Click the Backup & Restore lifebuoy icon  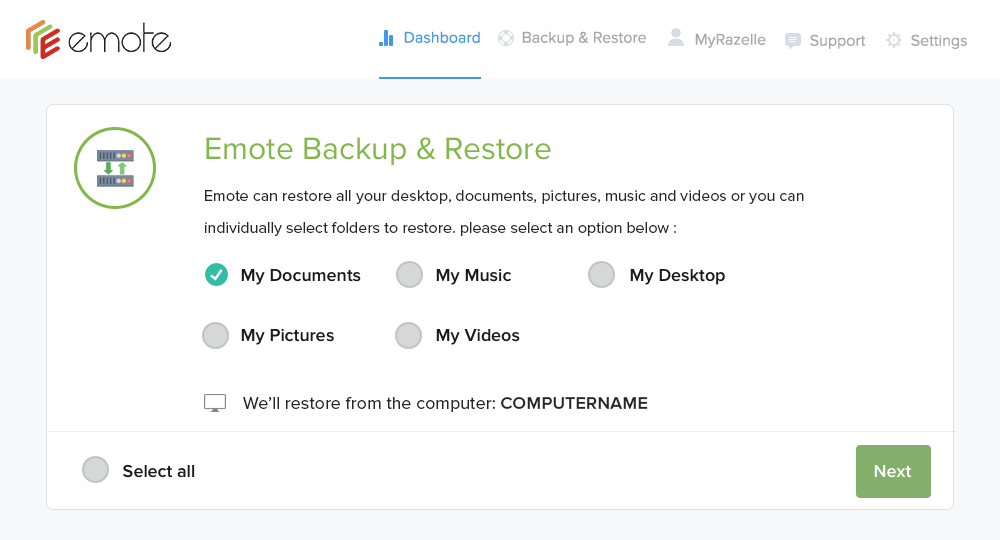pyautogui.click(x=506, y=38)
